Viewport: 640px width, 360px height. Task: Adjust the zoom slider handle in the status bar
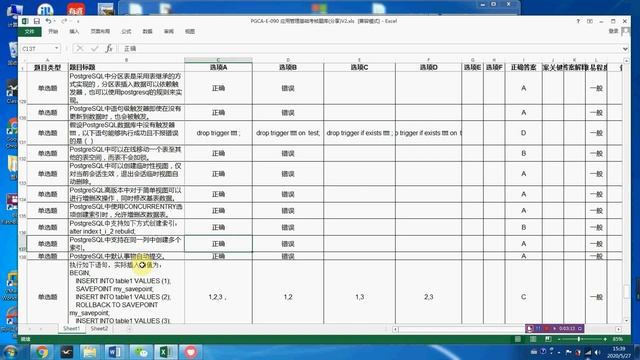pyautogui.click(x=579, y=339)
